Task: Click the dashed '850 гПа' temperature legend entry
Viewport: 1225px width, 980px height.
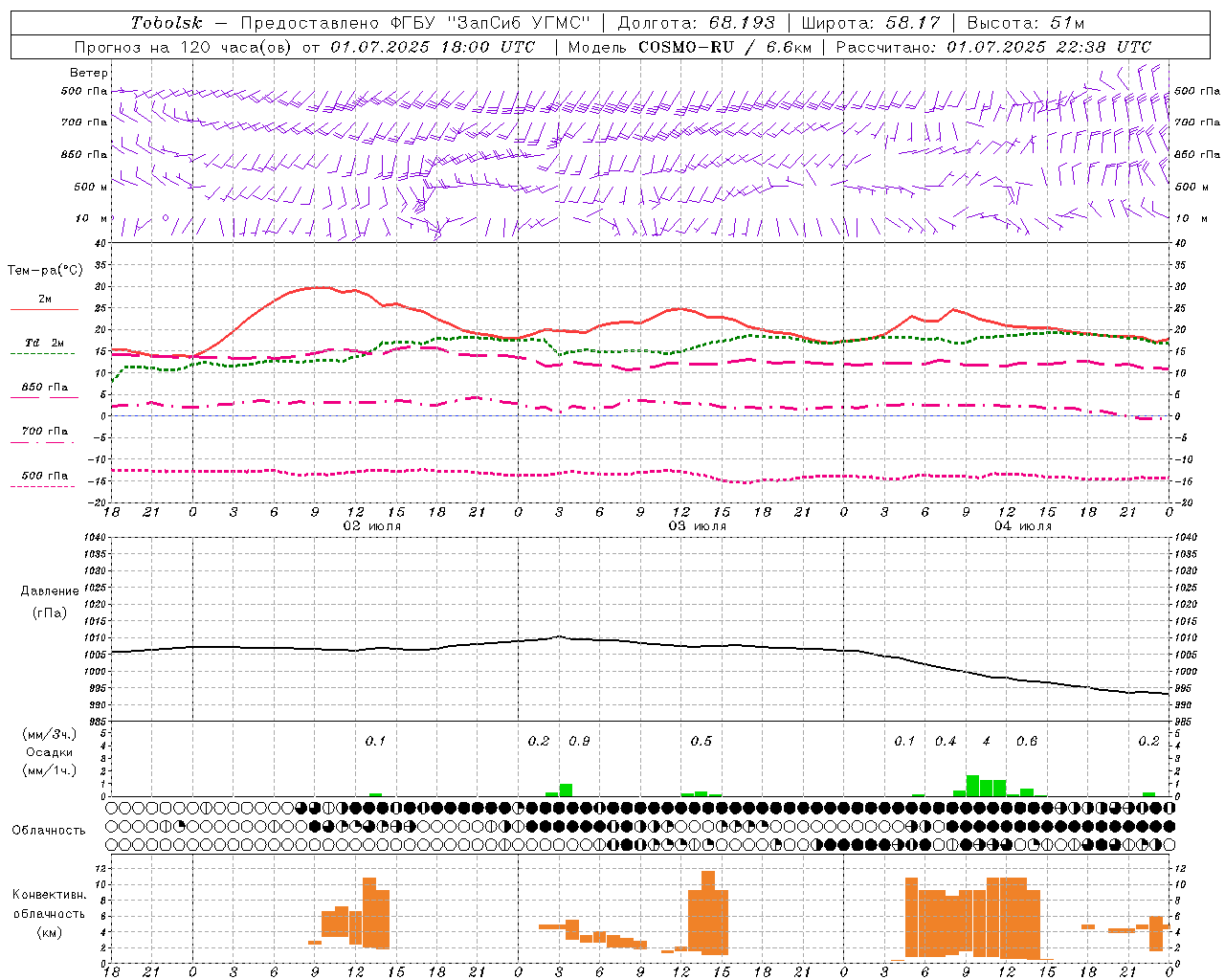Action: (44, 388)
